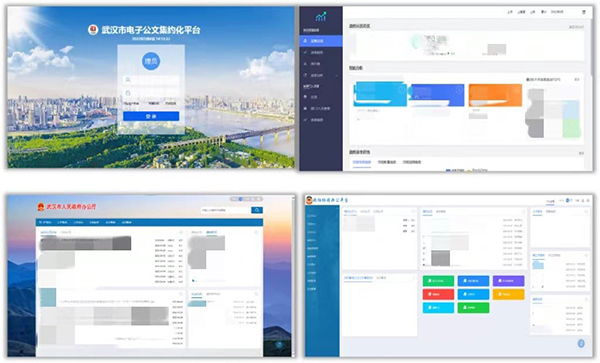Click the chart logo atop dark sidebar
Screen dimensions: 600x363
[321, 16]
